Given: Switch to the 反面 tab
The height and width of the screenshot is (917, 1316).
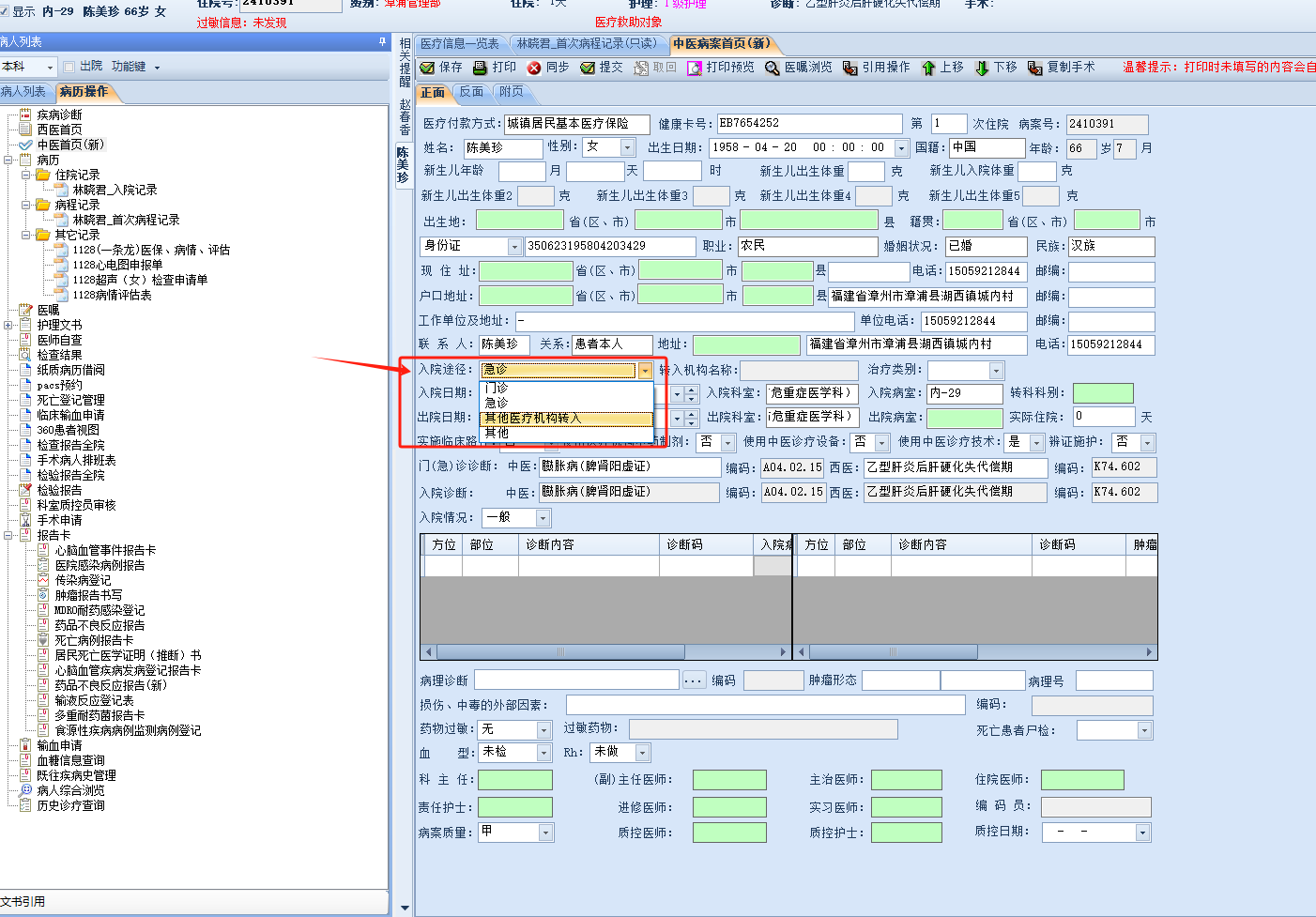Looking at the screenshot, I should point(471,92).
